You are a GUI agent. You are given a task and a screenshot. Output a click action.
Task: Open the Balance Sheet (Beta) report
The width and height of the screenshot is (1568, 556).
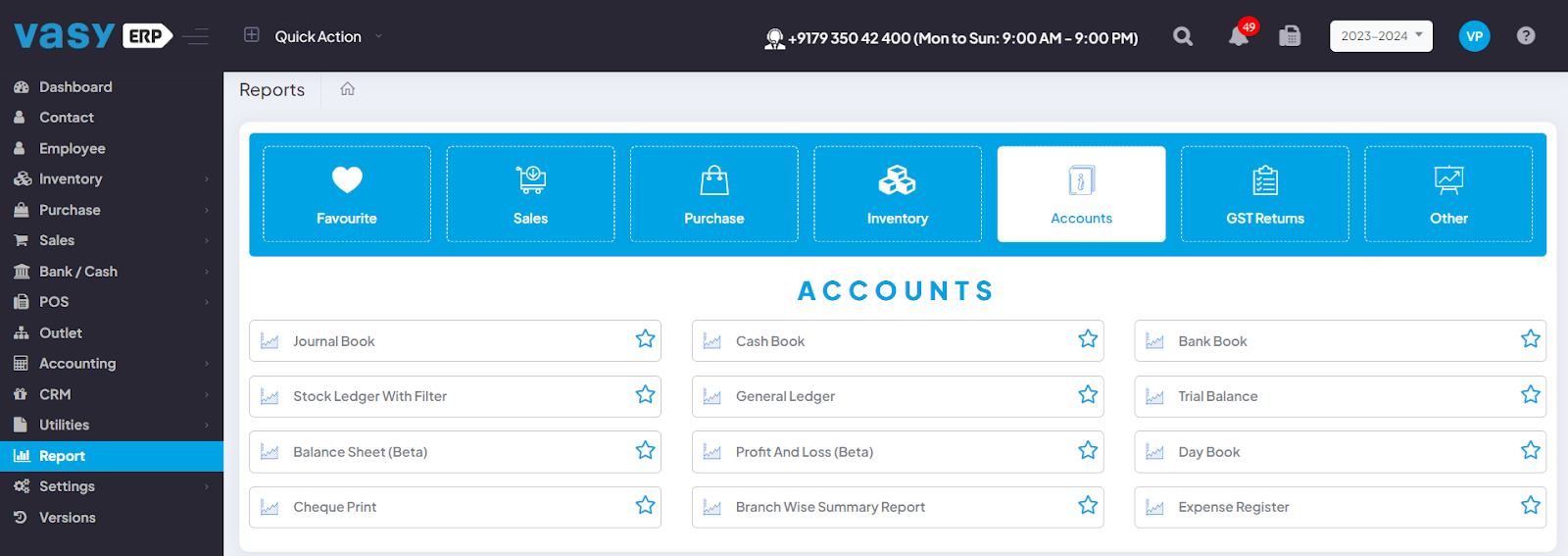(x=455, y=452)
